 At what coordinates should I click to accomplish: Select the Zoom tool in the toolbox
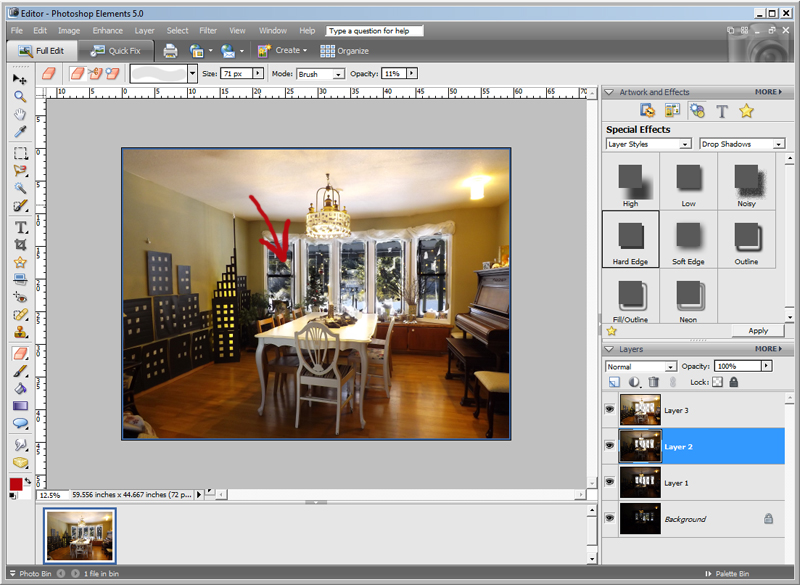(x=20, y=96)
